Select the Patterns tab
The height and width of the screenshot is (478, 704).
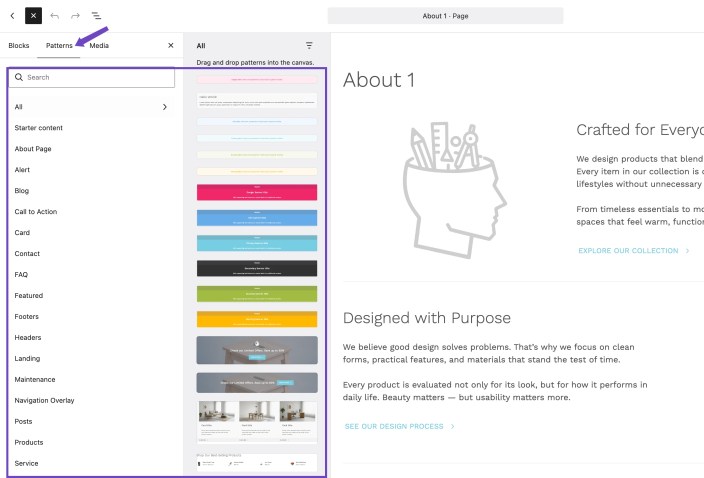(x=59, y=45)
